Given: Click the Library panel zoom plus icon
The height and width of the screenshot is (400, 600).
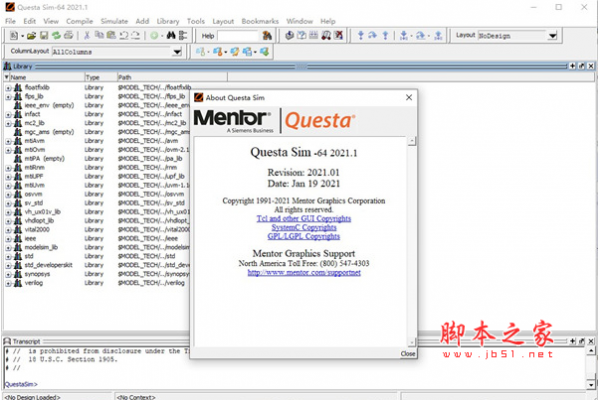Looking at the screenshot, I should (572, 66).
